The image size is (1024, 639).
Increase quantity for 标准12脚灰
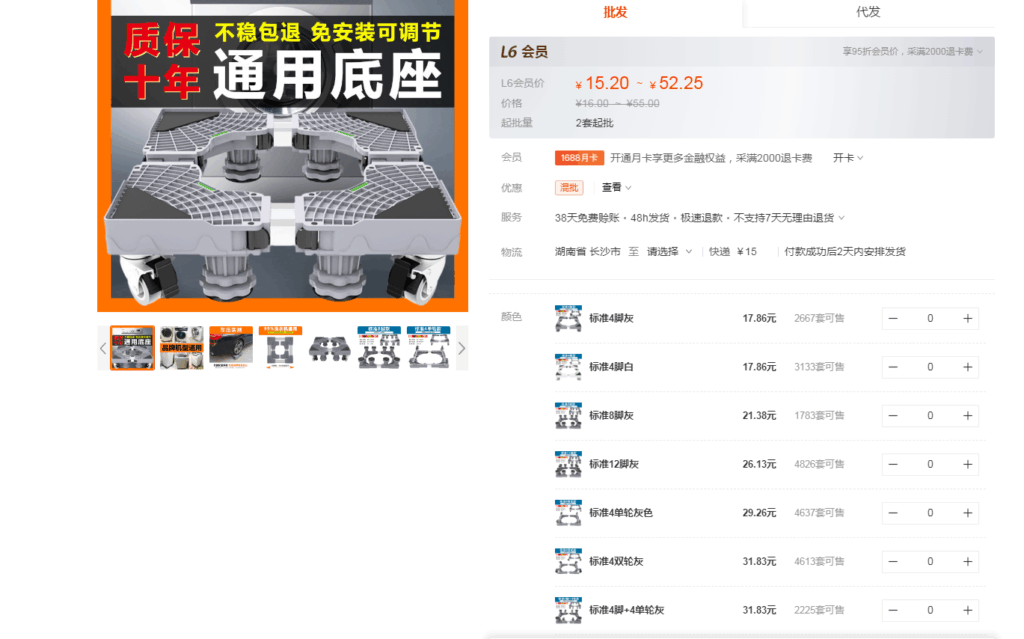point(968,465)
